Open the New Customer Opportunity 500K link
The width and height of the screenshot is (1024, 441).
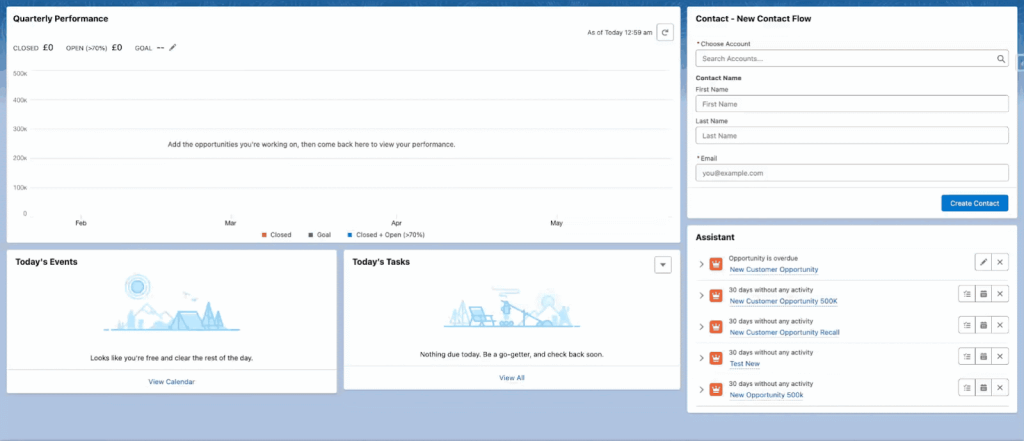point(783,301)
